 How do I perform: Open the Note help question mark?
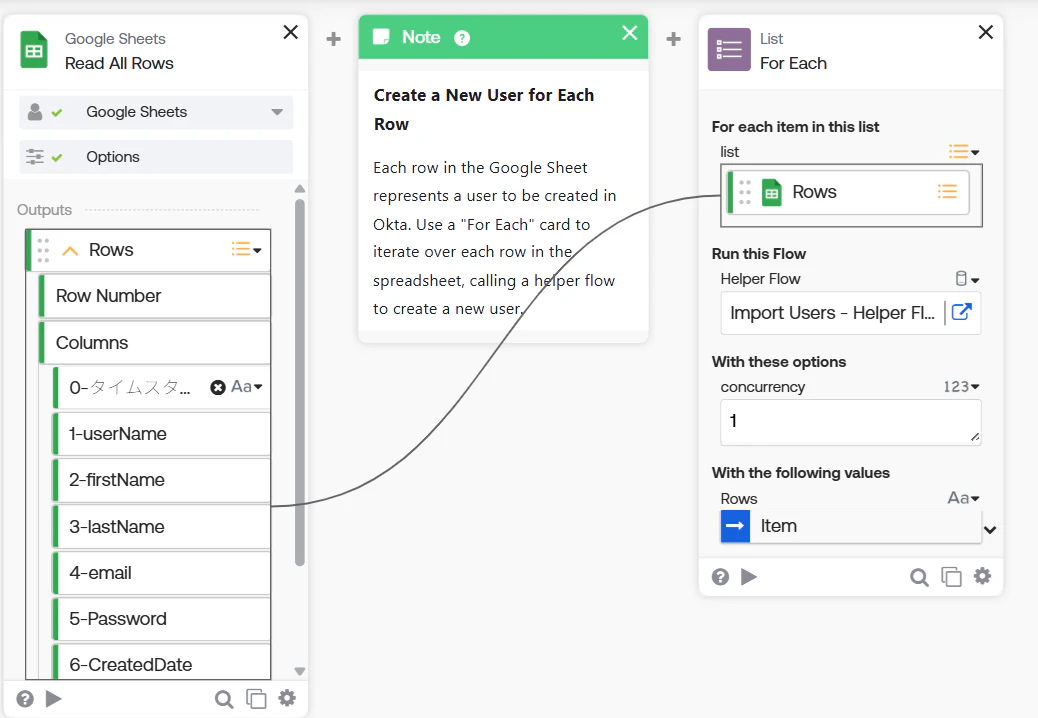tap(462, 38)
